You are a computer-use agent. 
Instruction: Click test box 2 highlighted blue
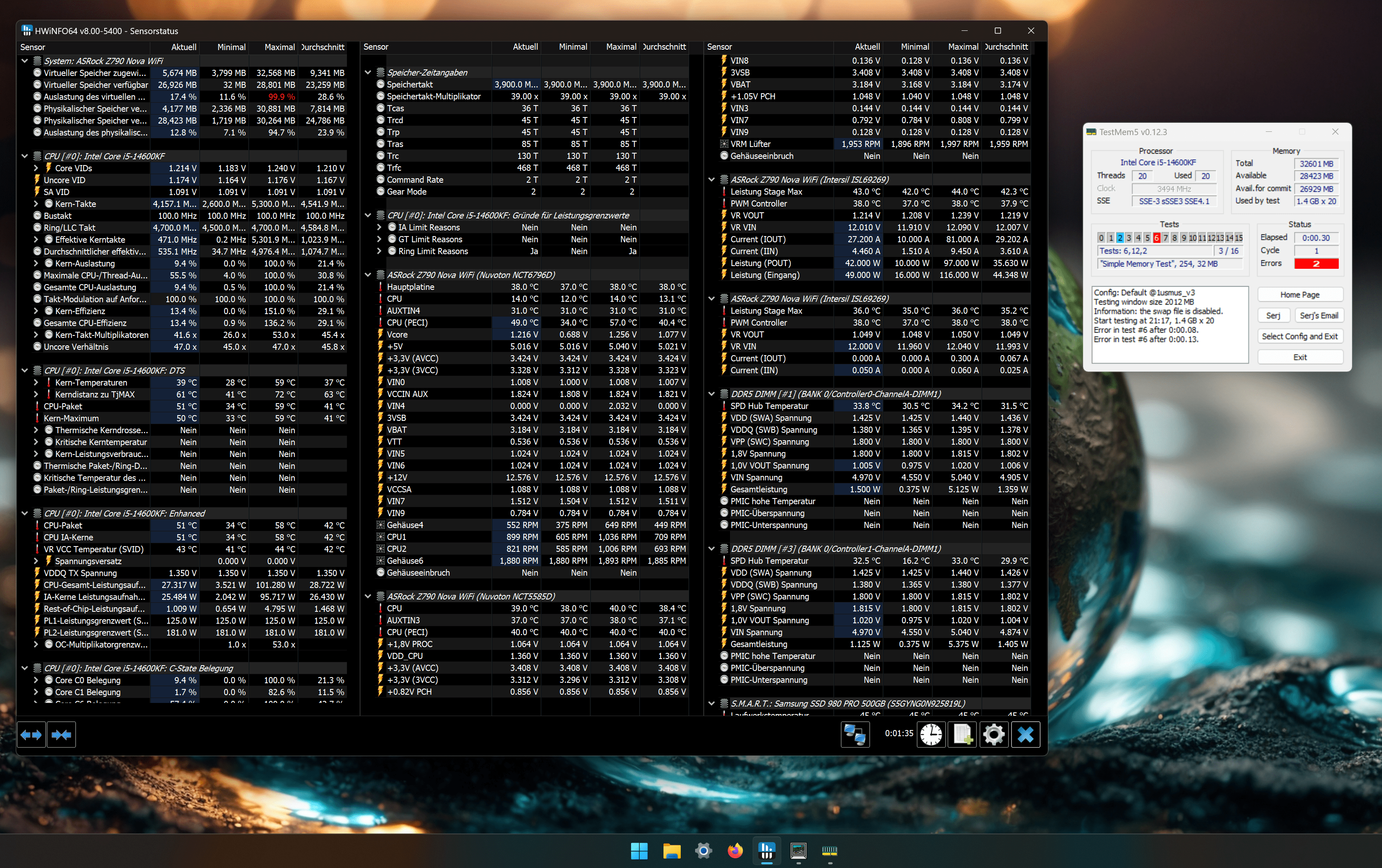1120,238
